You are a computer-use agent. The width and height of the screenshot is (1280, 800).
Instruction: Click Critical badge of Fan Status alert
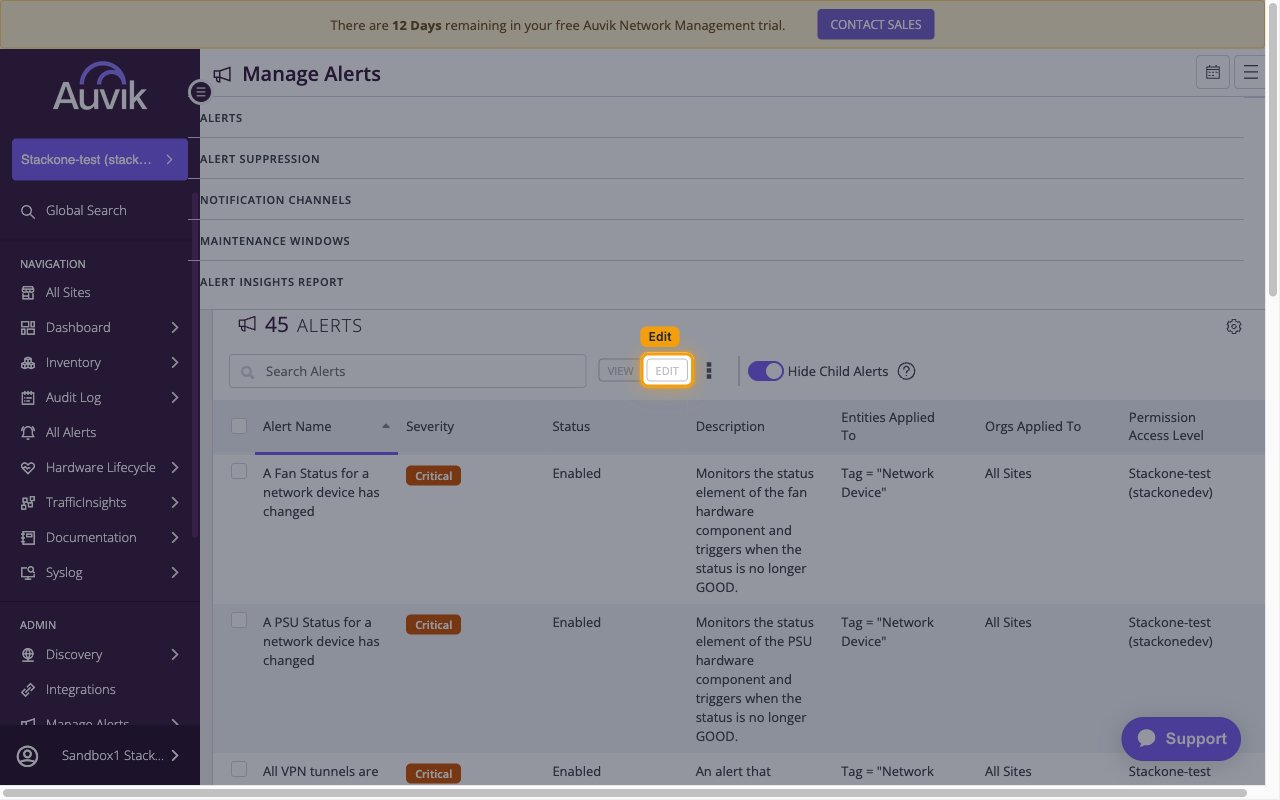tap(433, 476)
